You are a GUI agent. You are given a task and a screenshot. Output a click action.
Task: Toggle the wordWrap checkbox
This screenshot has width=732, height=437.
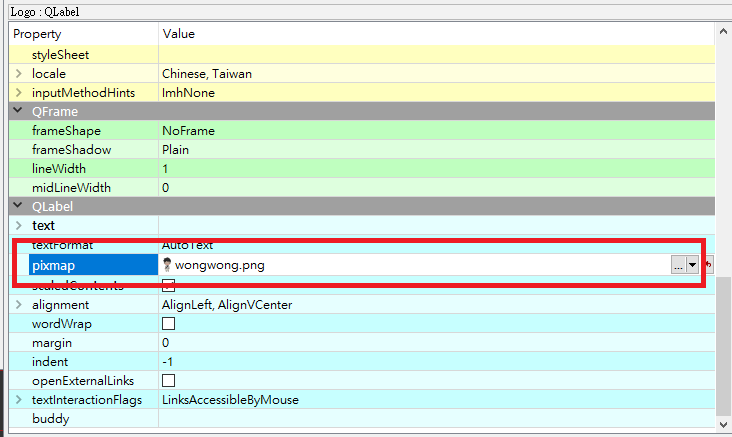point(168,323)
